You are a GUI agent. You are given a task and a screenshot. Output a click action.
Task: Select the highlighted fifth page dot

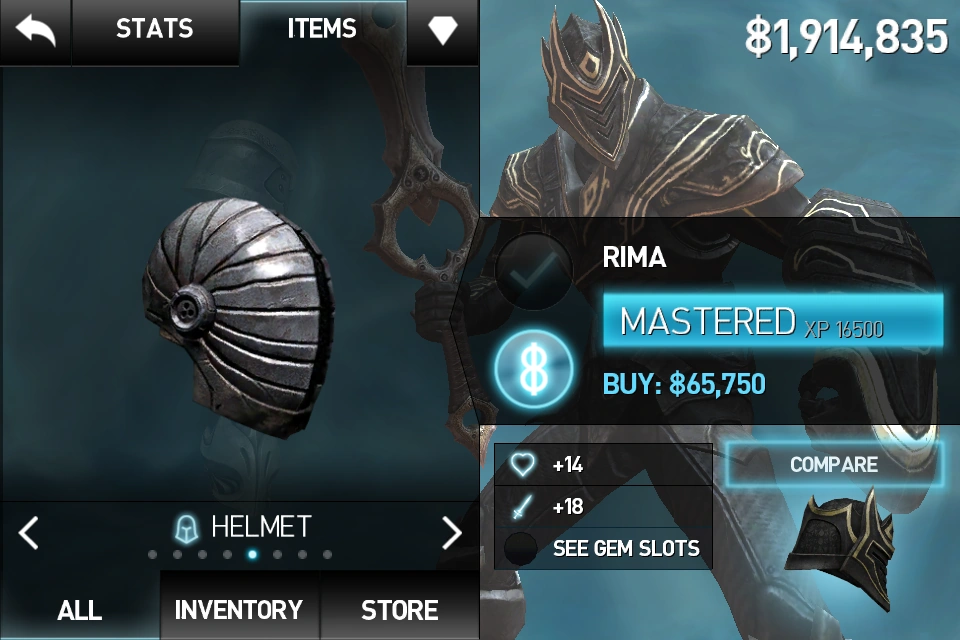pyautogui.click(x=252, y=554)
